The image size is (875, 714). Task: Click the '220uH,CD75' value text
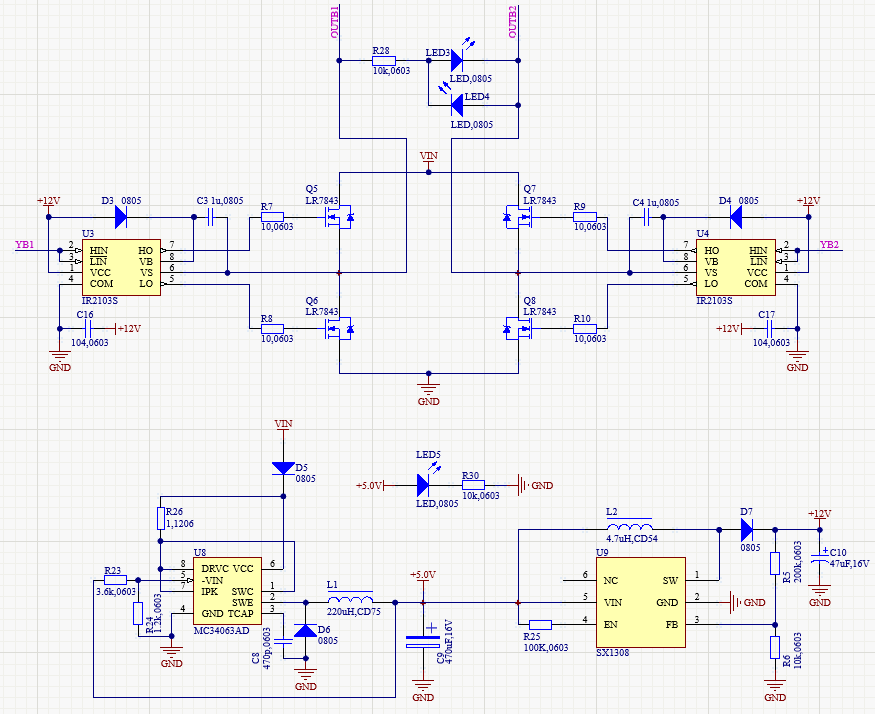[x=354, y=612]
